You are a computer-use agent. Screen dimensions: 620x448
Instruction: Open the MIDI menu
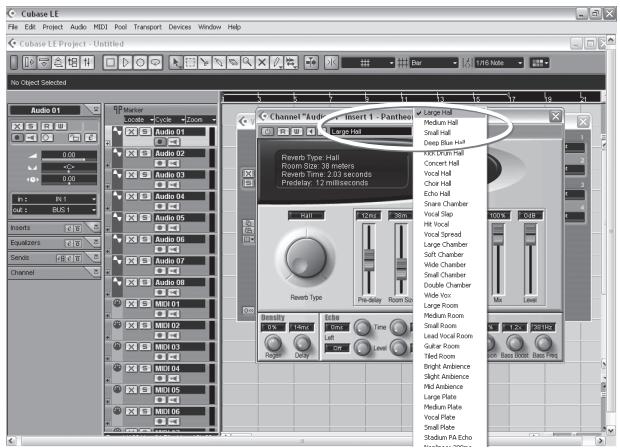(100, 27)
